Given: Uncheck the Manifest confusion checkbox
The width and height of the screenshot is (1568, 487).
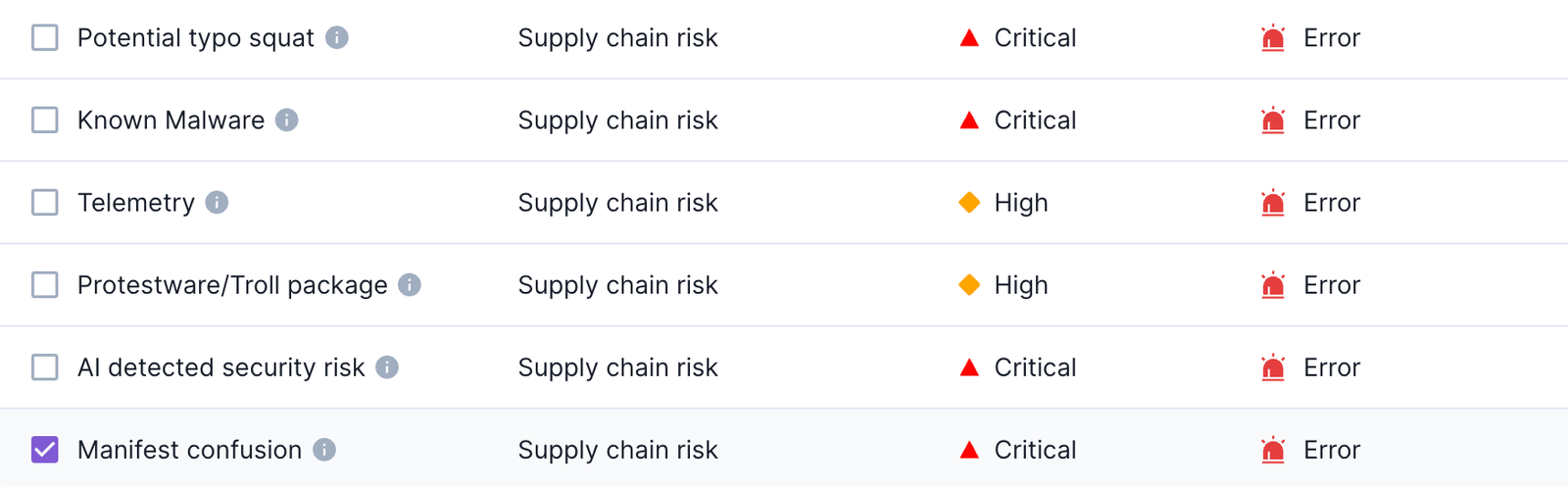Looking at the screenshot, I should point(45,449).
